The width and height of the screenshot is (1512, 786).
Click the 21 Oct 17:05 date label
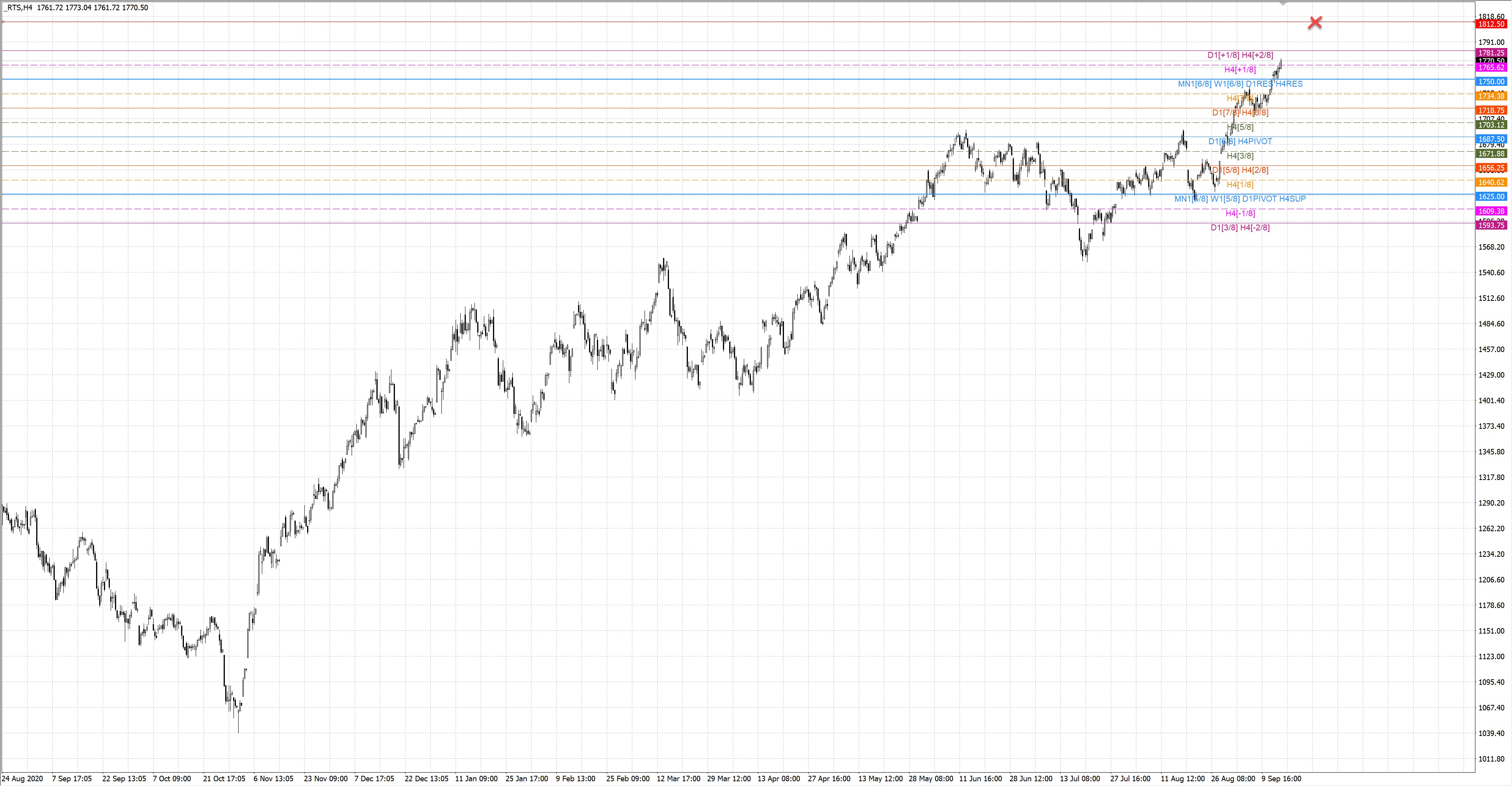tap(224, 779)
